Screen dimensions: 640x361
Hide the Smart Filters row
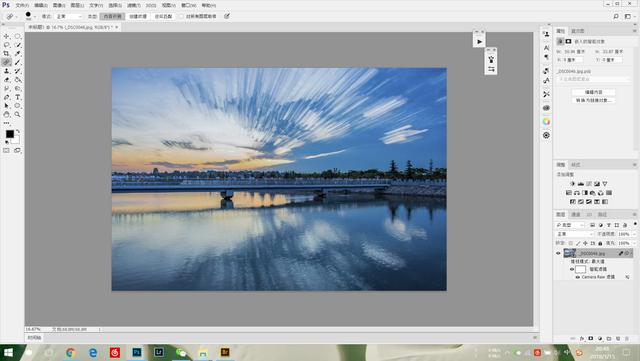click(x=572, y=269)
